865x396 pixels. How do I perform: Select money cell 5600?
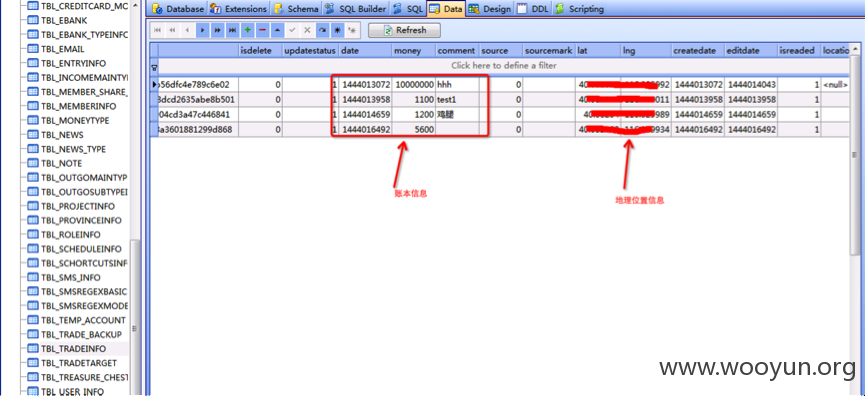click(x=414, y=130)
